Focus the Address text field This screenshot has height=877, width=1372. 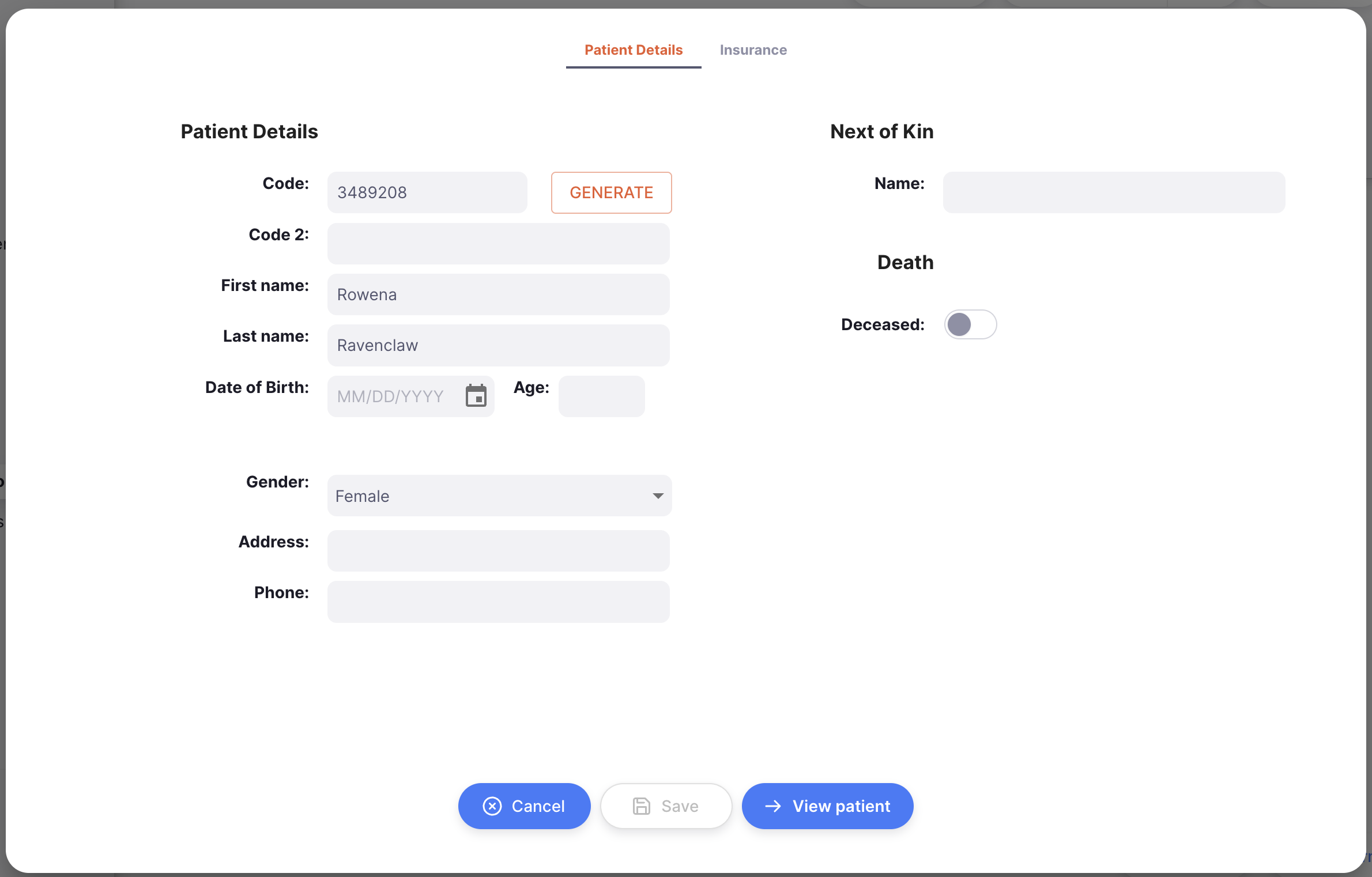coord(498,551)
